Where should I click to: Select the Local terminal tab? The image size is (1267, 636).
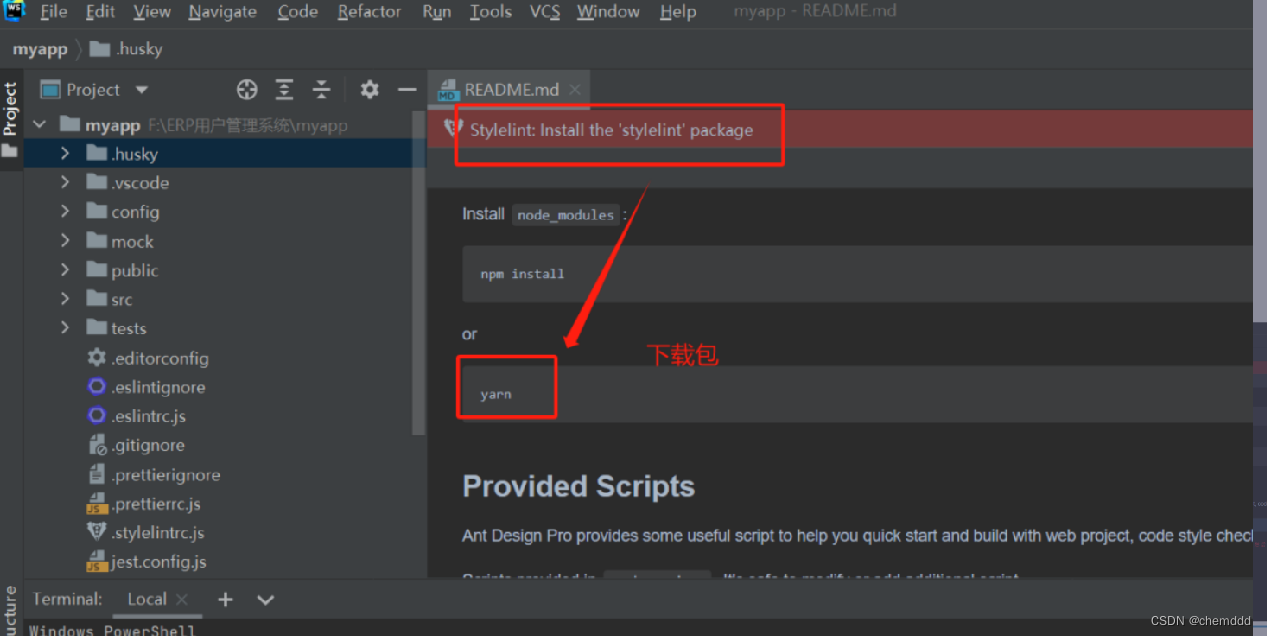tap(146, 599)
